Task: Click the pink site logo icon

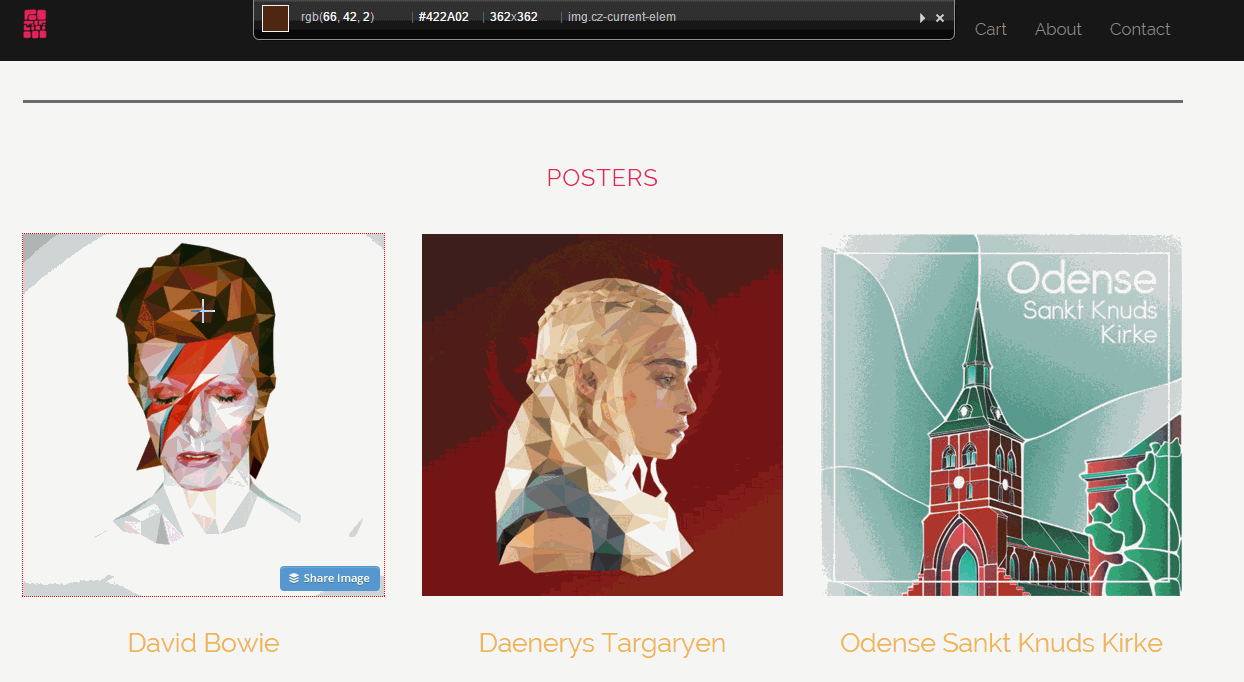Action: coord(35,24)
